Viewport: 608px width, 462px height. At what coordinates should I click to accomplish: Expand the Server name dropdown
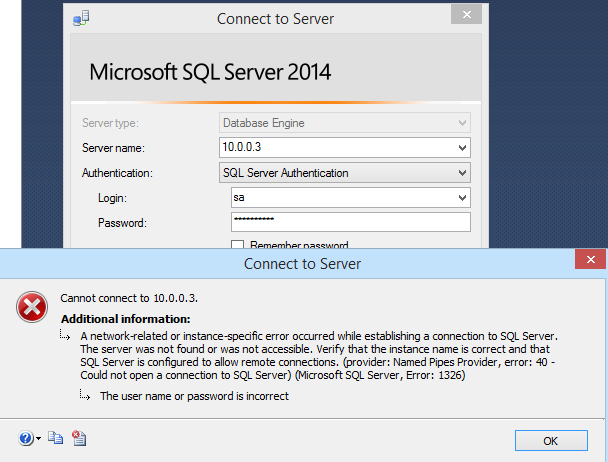tap(461, 148)
